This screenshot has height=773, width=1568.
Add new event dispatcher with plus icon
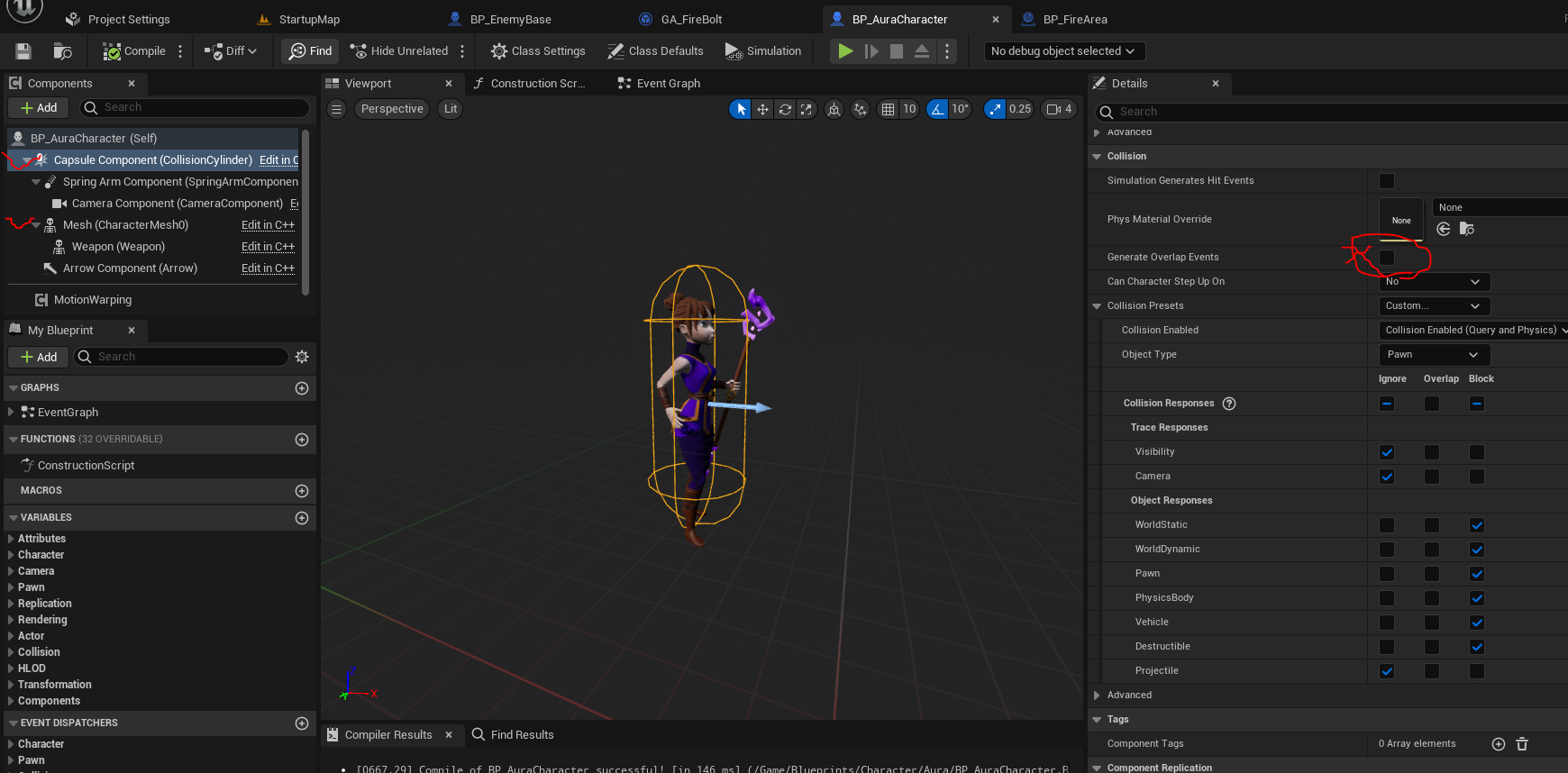point(302,723)
